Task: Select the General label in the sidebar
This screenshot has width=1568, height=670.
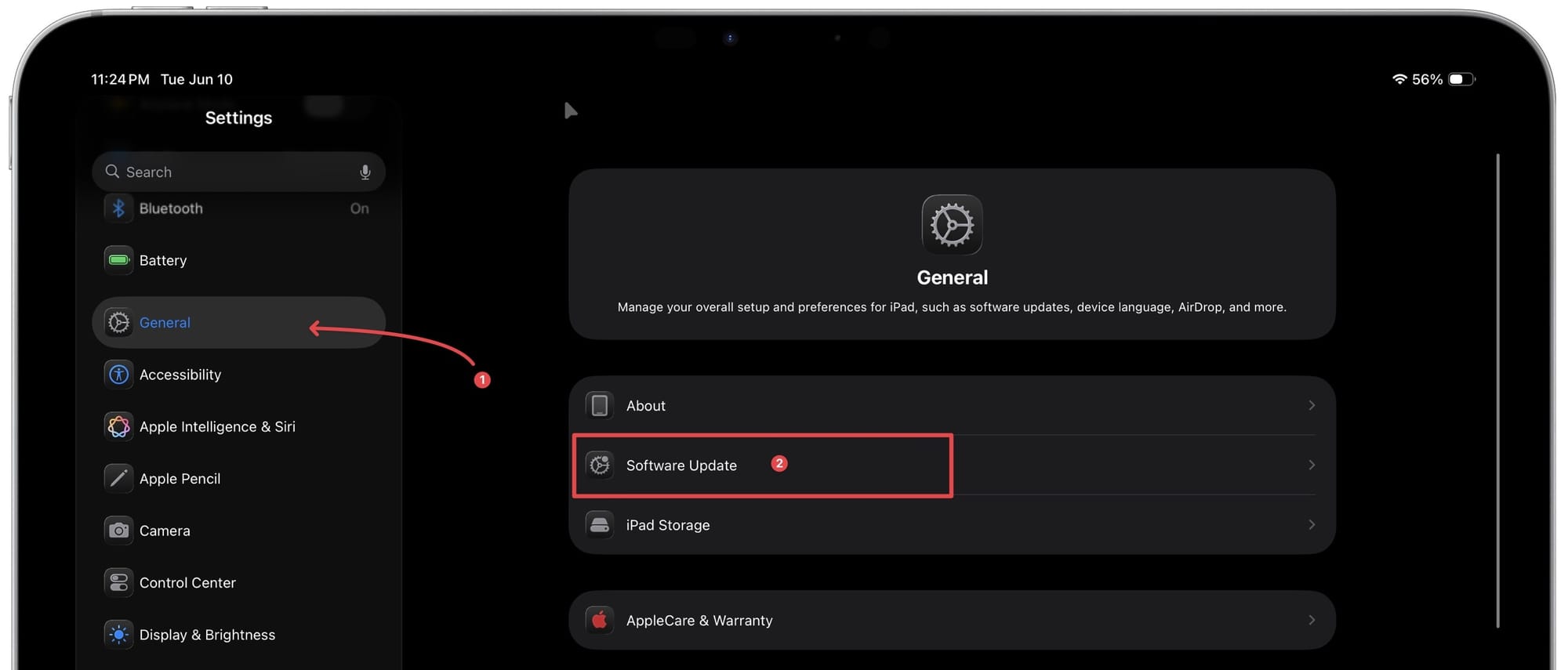Action: tap(165, 322)
